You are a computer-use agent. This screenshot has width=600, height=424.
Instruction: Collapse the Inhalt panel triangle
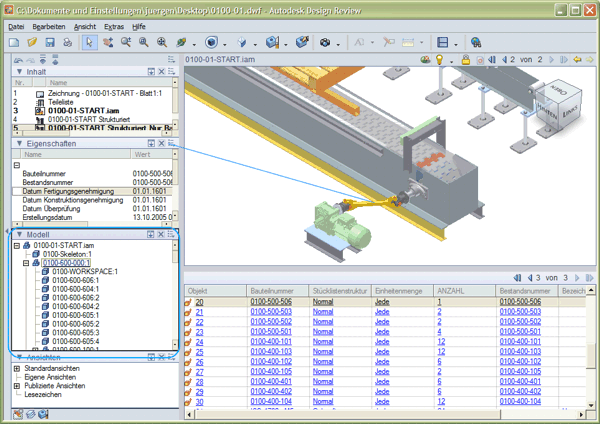pyautogui.click(x=19, y=72)
